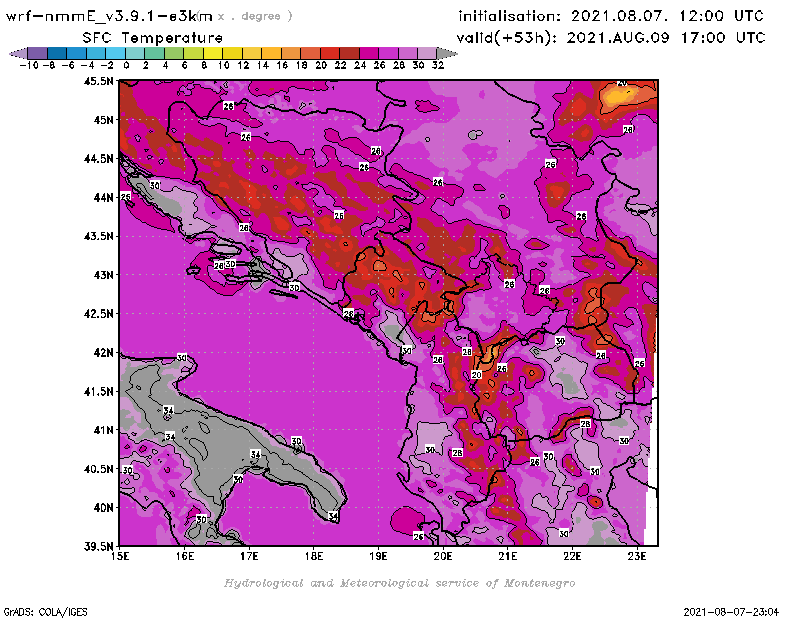
Task: Click the legend value '20'
Action: coord(321,66)
